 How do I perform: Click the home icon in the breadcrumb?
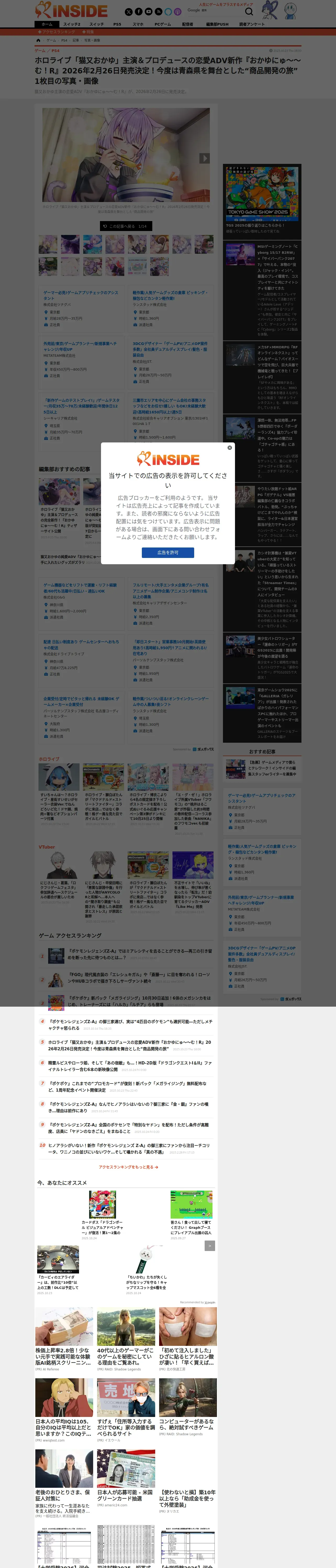[x=38, y=40]
